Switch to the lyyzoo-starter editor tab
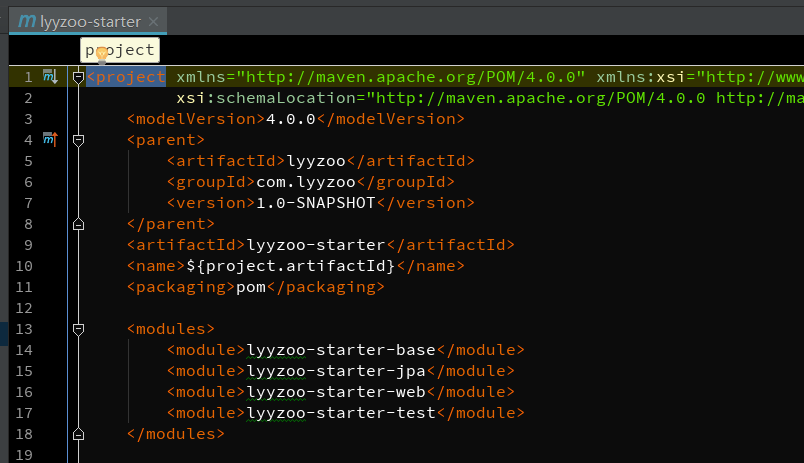This screenshot has height=463, width=804. (x=88, y=22)
